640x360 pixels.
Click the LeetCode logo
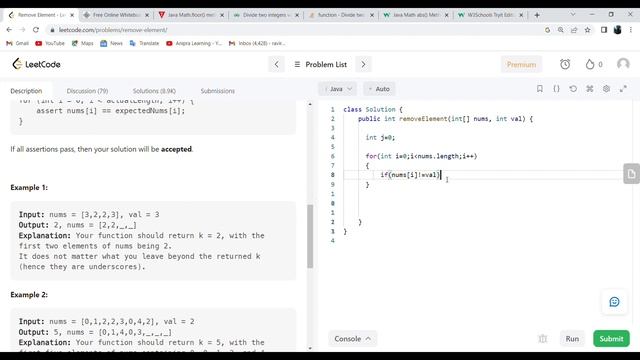pyautogui.click(x=36, y=64)
